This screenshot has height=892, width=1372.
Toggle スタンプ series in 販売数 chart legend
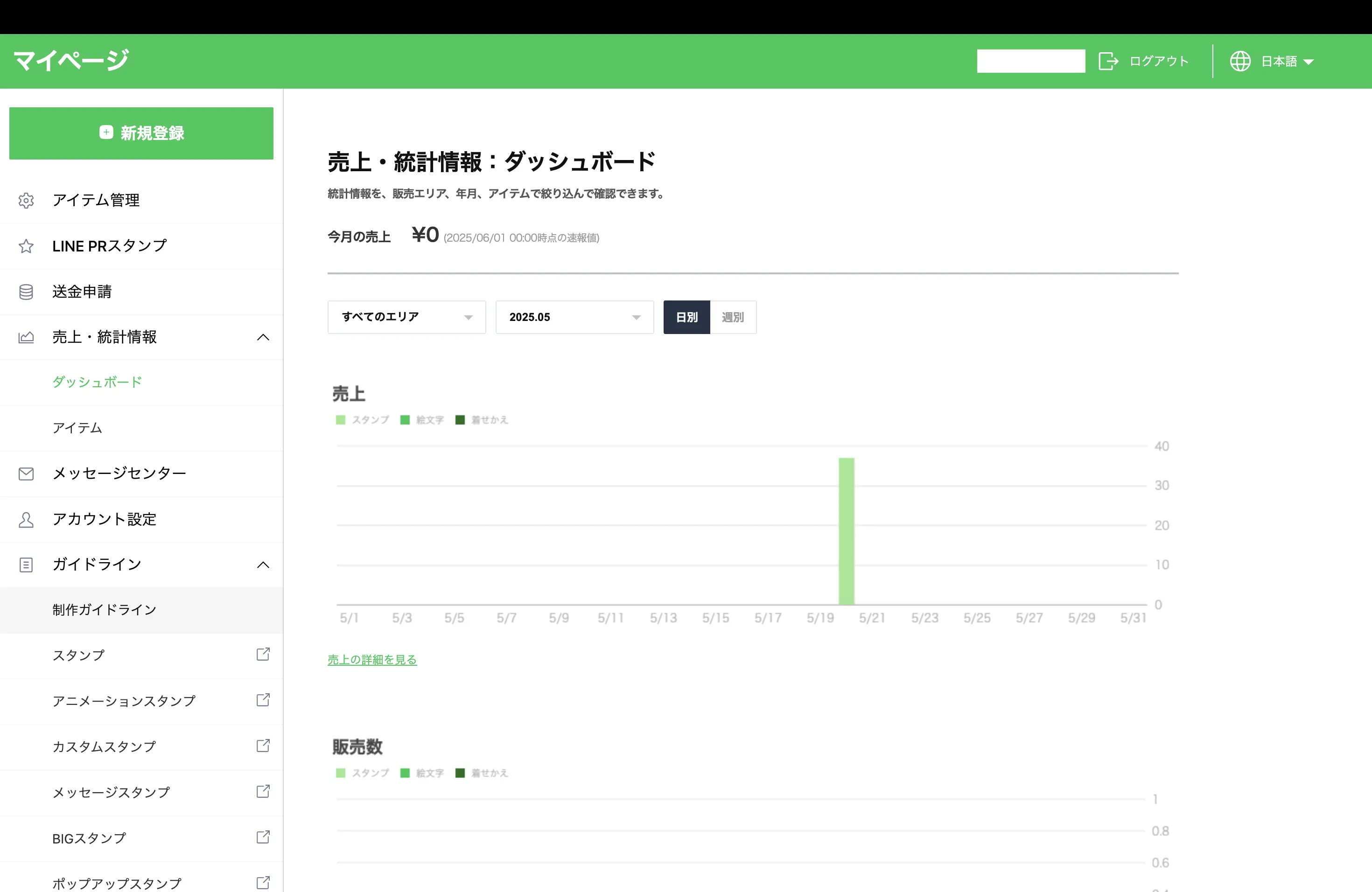363,773
